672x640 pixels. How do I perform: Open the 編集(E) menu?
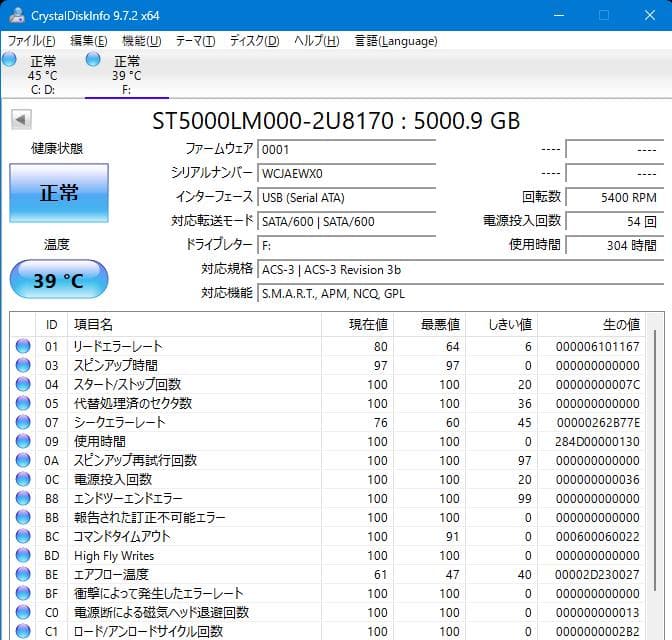89,41
